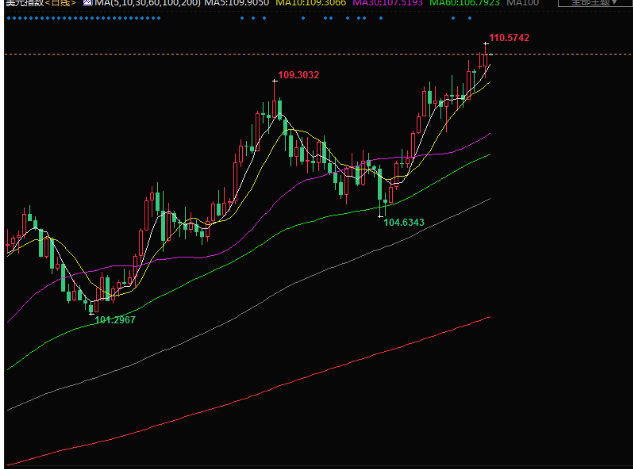Select the grey MA100 label

tap(523, 2)
